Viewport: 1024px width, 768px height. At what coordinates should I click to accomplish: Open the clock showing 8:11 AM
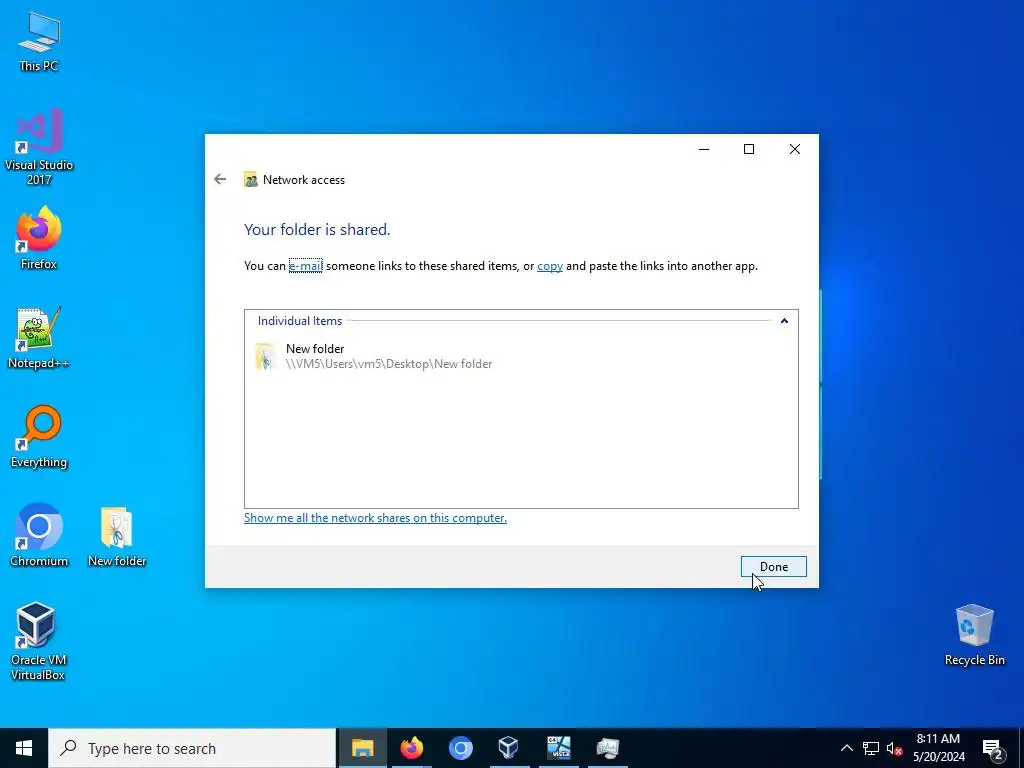pos(938,748)
